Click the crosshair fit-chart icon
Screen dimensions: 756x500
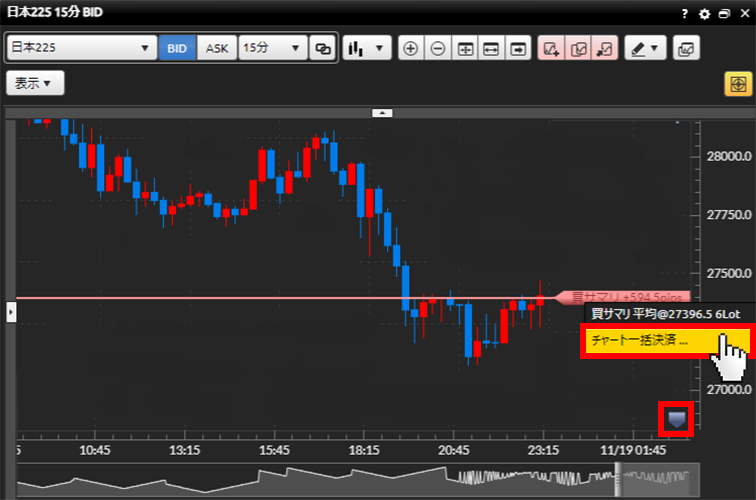465,48
